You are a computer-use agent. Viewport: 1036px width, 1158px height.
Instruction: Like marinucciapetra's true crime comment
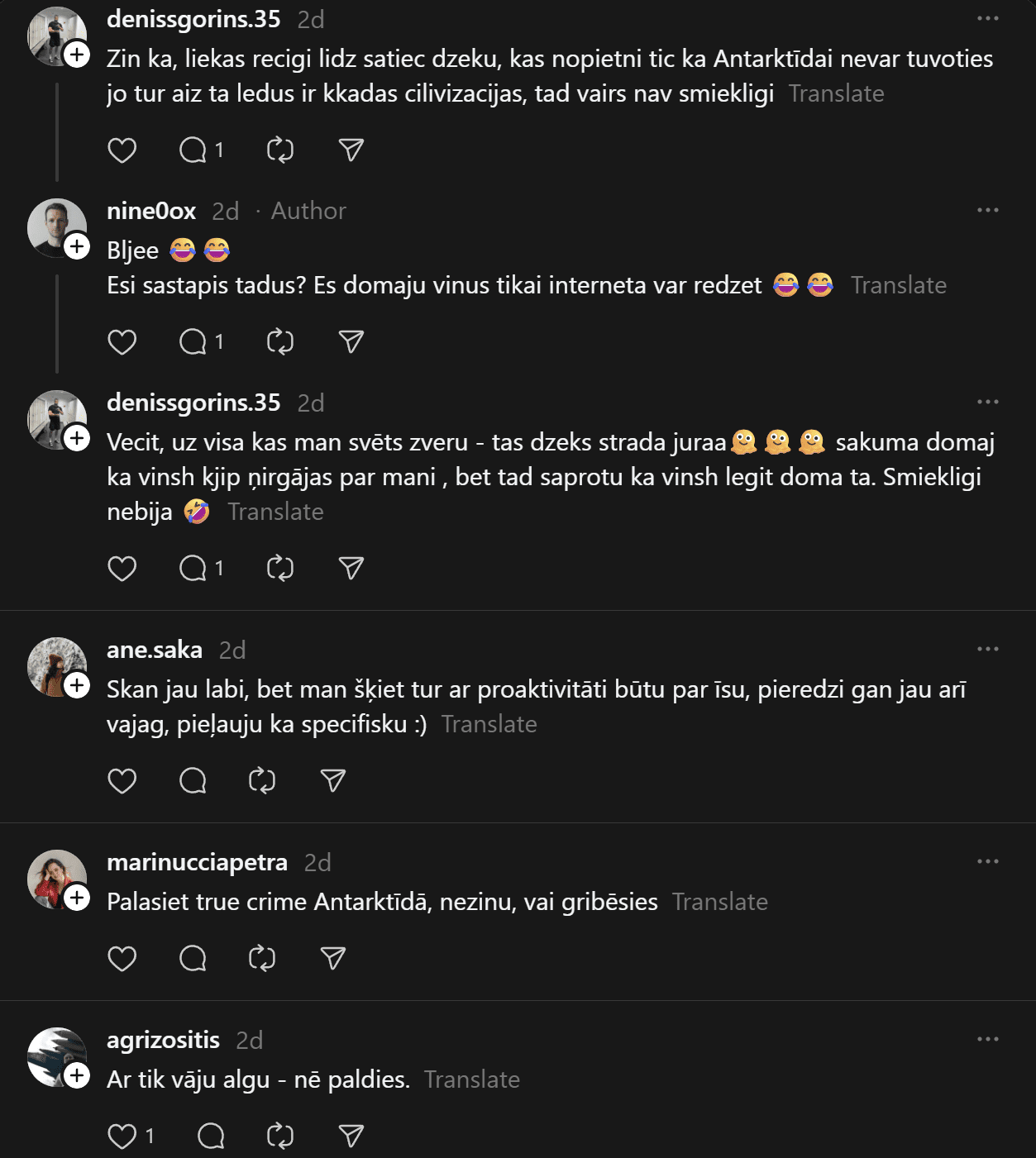click(x=122, y=959)
